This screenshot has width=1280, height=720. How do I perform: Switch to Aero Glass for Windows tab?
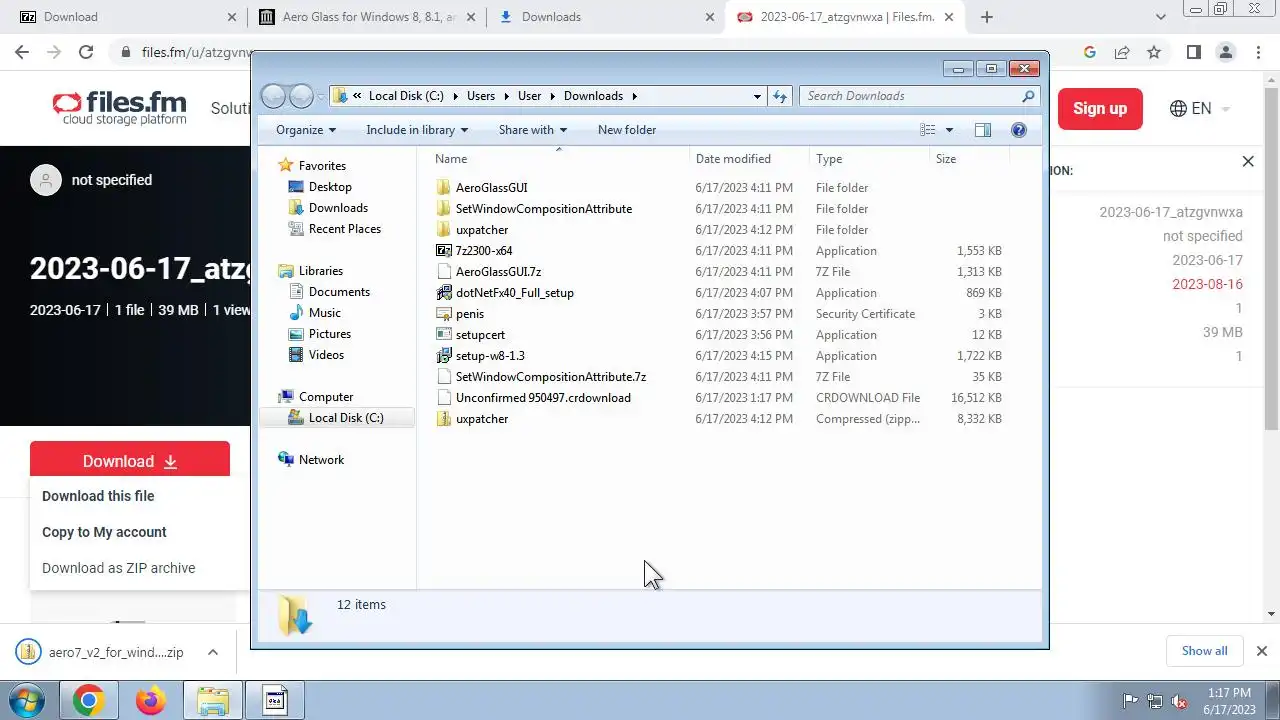(366, 17)
